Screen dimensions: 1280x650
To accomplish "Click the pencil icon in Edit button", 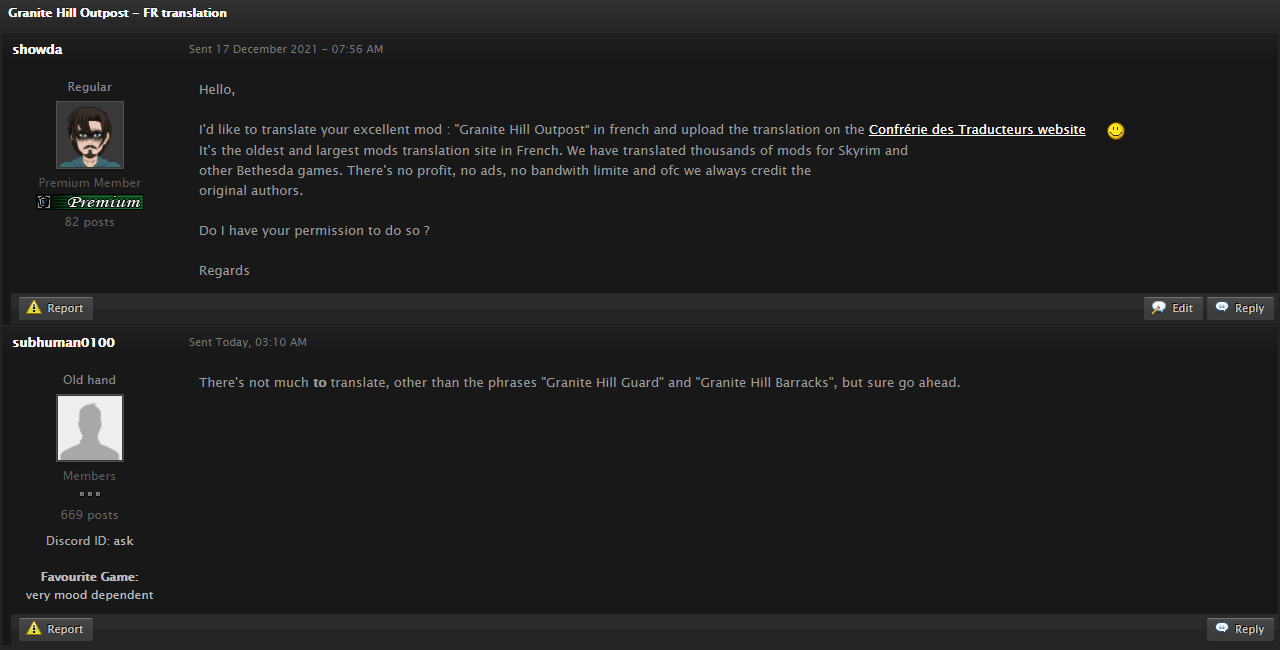I will click(1158, 308).
